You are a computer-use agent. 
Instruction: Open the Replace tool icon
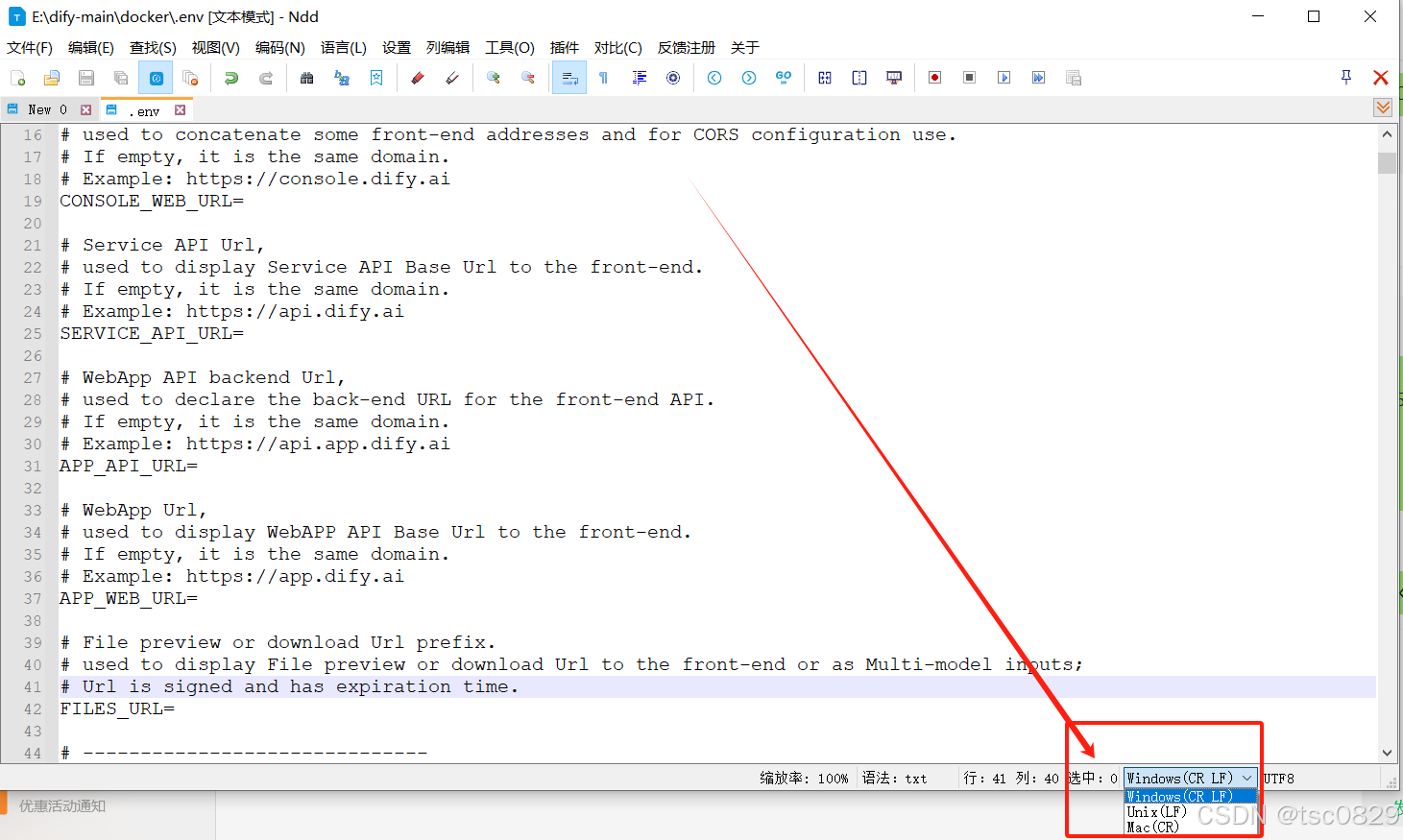342,78
